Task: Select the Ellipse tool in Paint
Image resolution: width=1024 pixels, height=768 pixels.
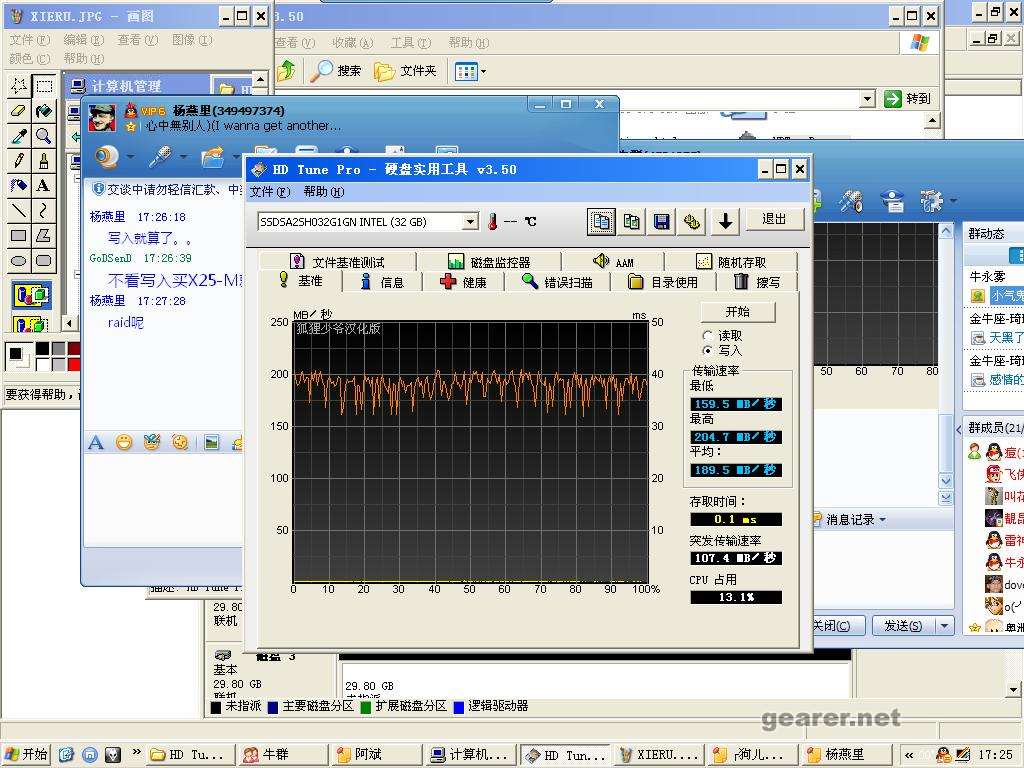Action: [x=18, y=261]
